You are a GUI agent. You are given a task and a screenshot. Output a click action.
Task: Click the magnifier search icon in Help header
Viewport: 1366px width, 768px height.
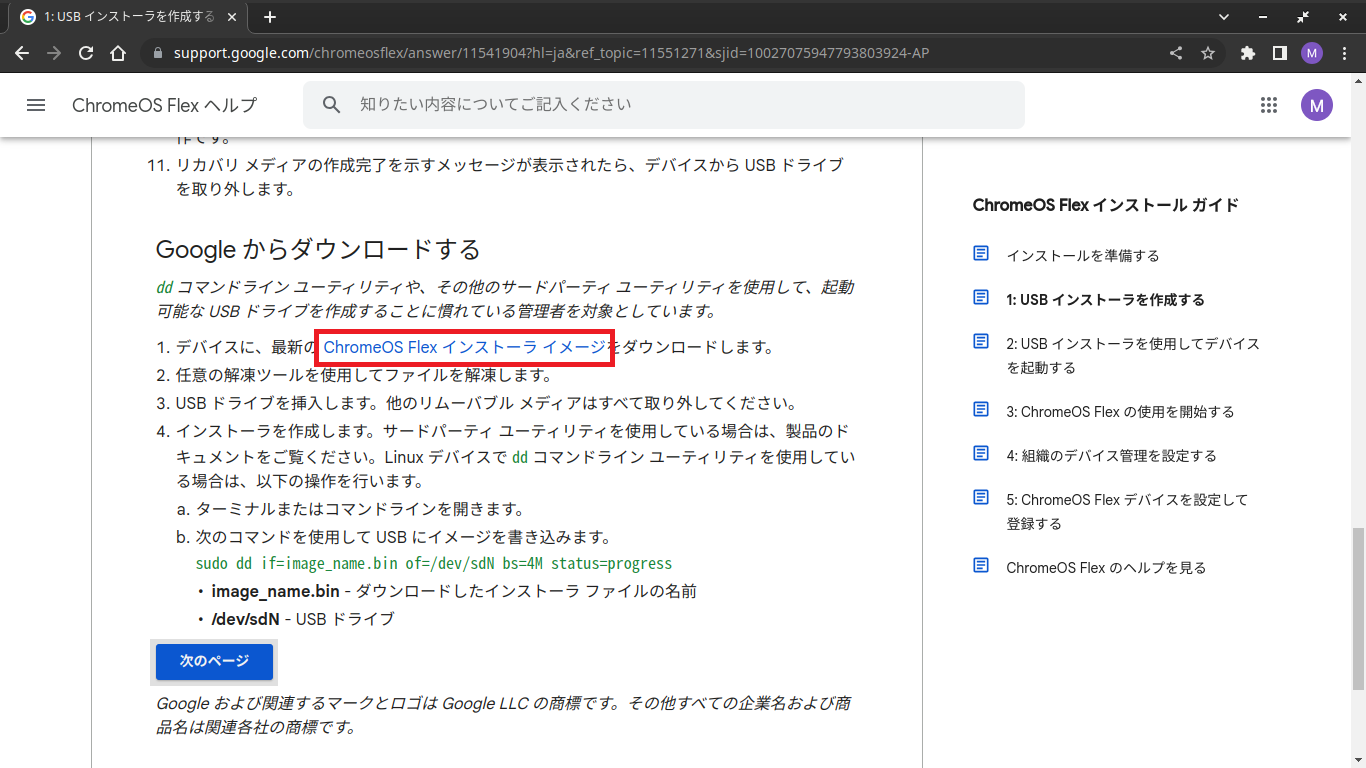[x=331, y=105]
